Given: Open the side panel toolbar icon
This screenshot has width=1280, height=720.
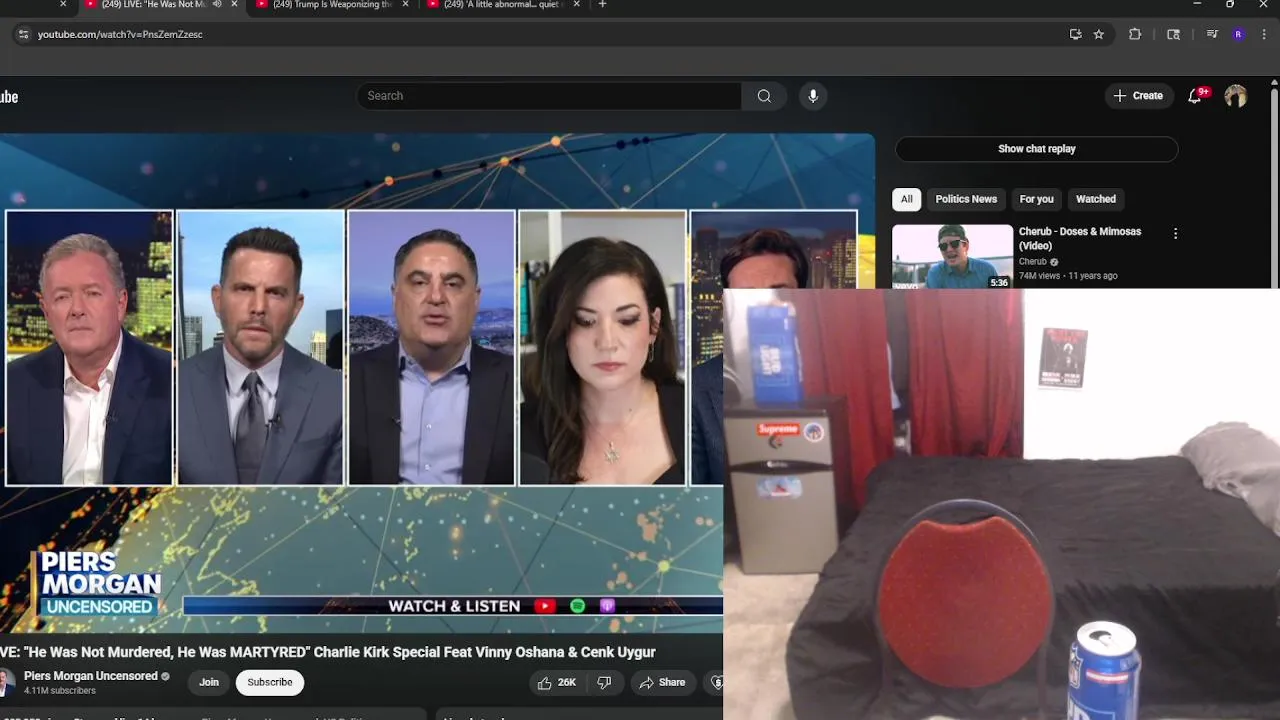Looking at the screenshot, I should tap(1173, 34).
